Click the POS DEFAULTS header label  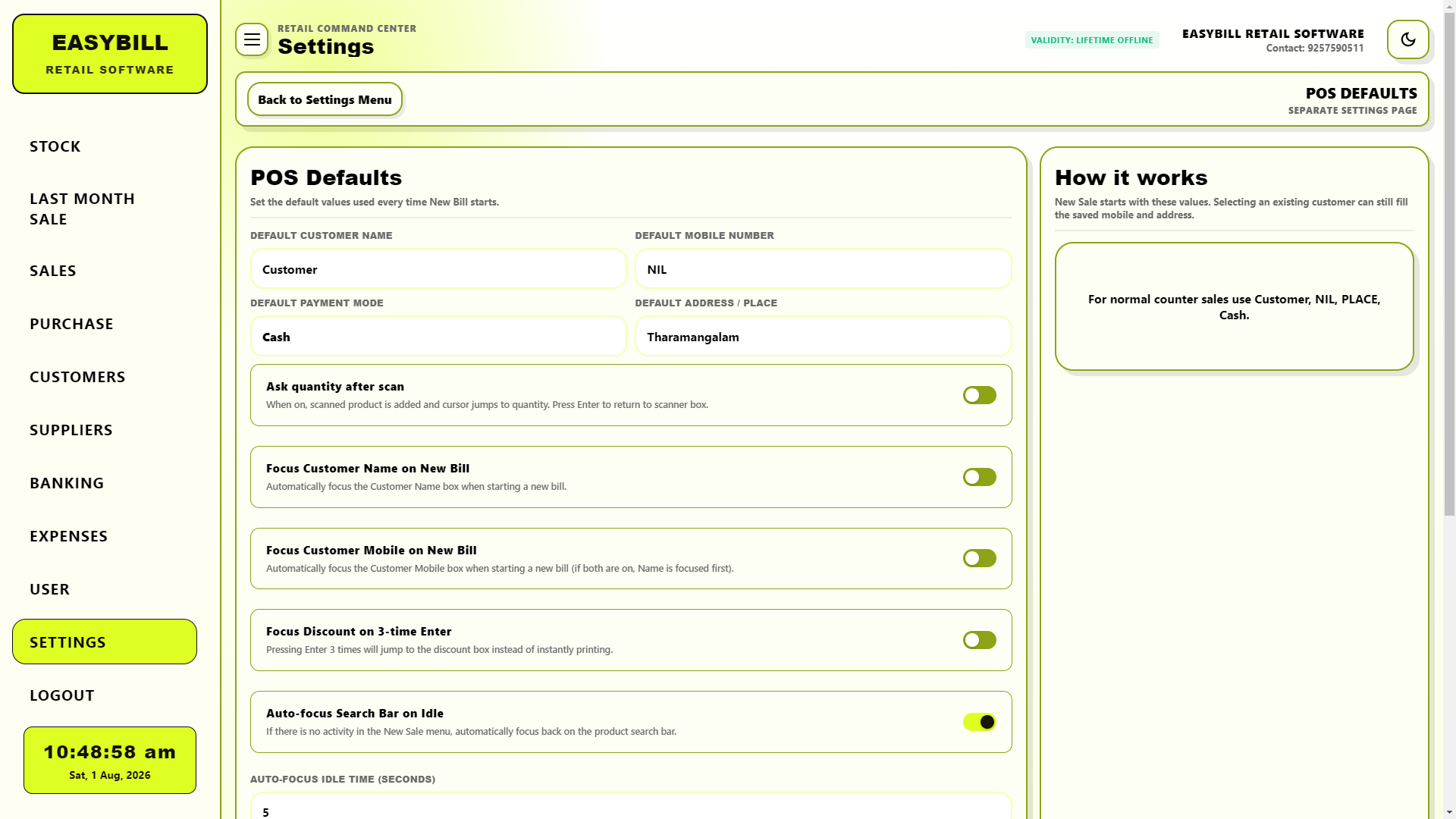coord(1361,93)
